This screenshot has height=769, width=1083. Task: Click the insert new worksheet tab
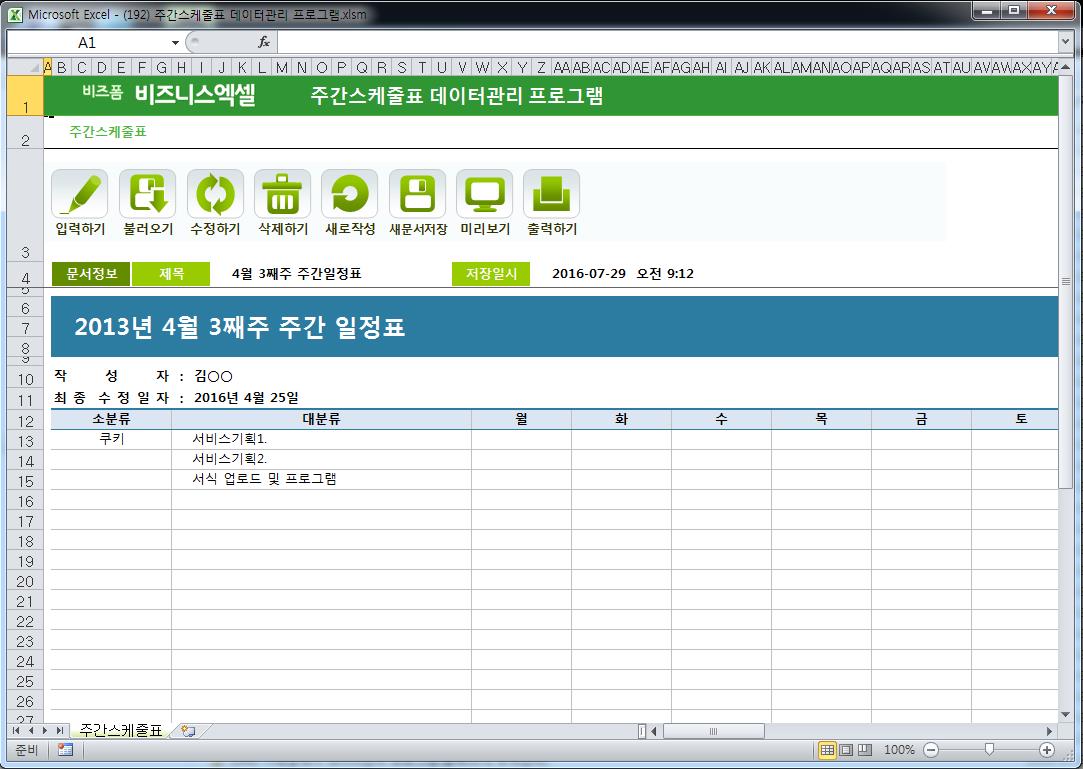tap(188, 731)
